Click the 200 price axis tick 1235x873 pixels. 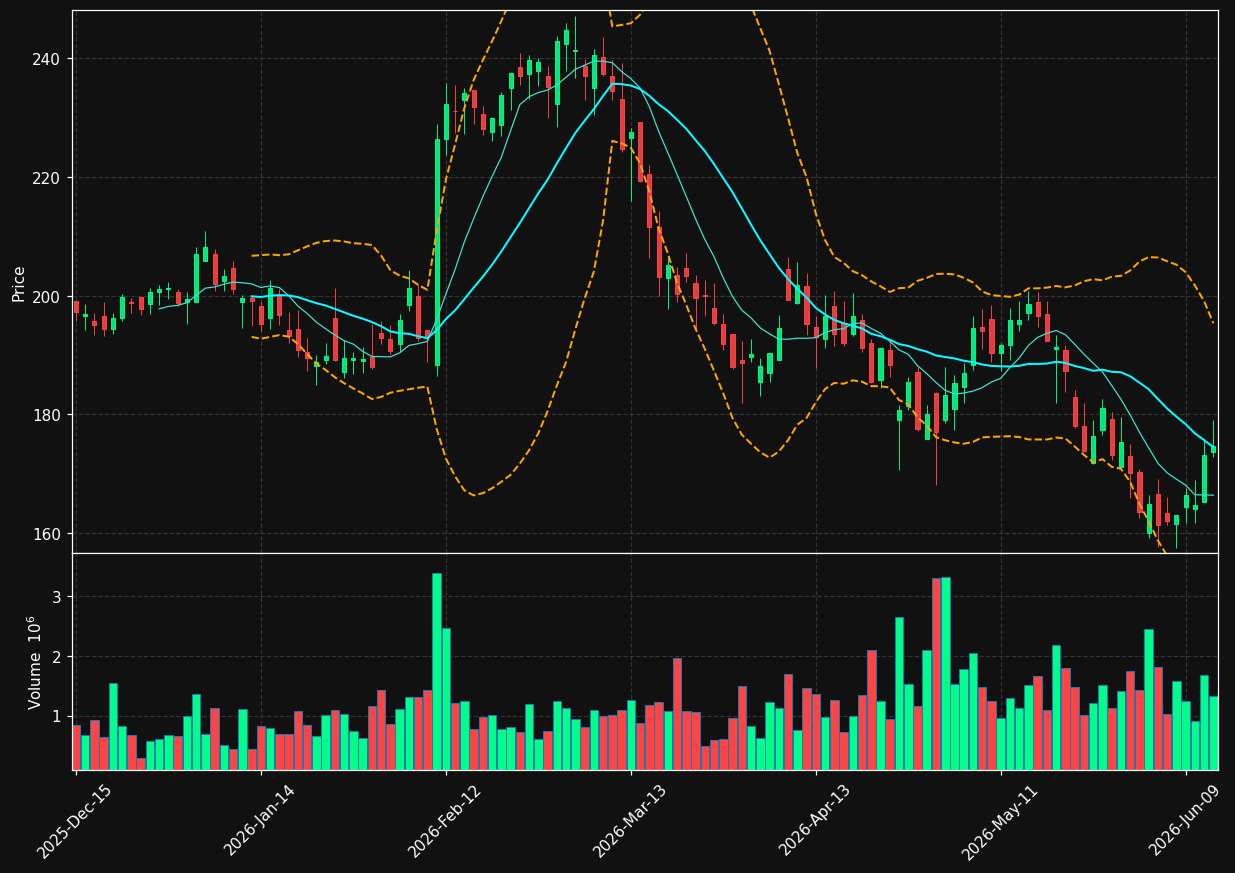click(46, 297)
